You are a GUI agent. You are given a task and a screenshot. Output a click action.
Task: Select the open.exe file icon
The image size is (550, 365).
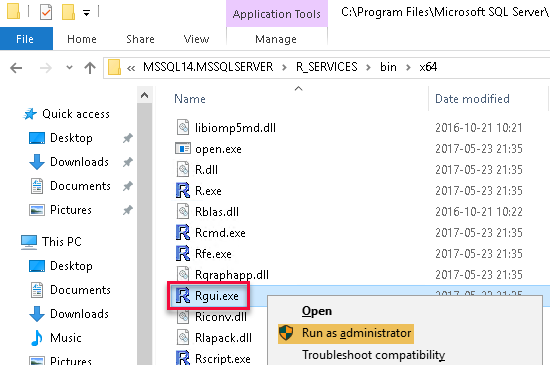183,149
